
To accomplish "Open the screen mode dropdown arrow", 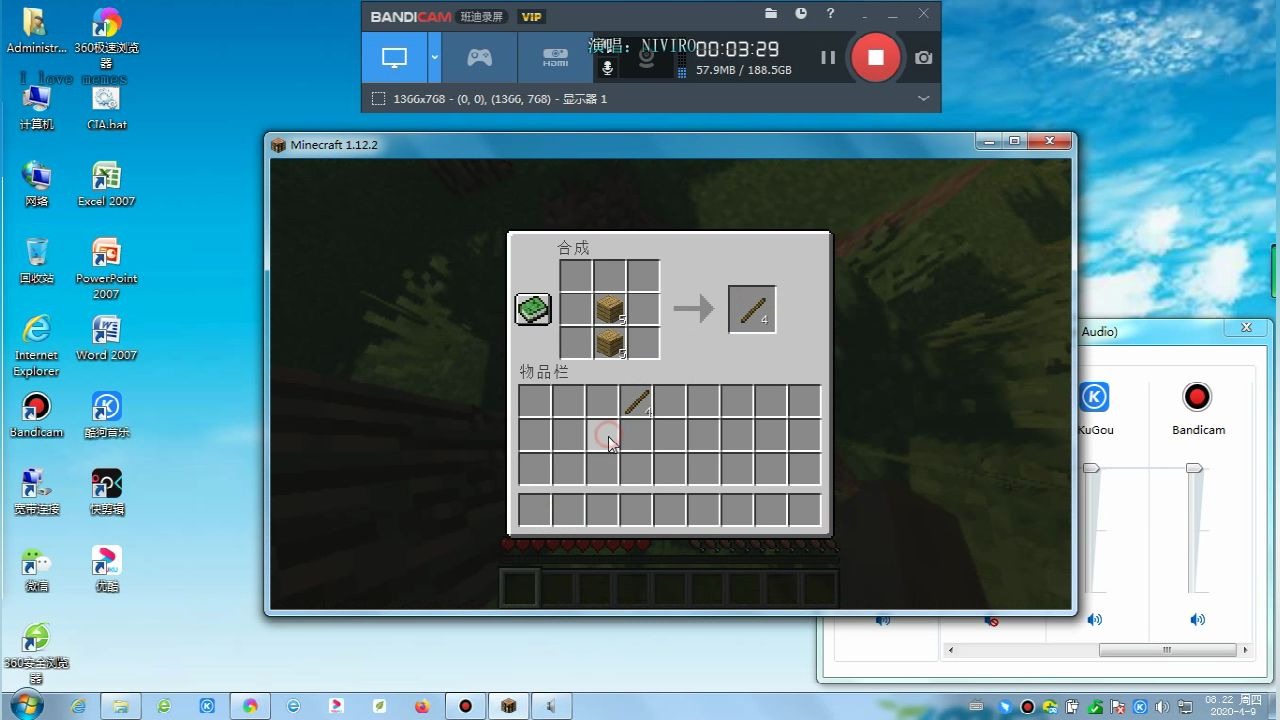I will tap(435, 57).
